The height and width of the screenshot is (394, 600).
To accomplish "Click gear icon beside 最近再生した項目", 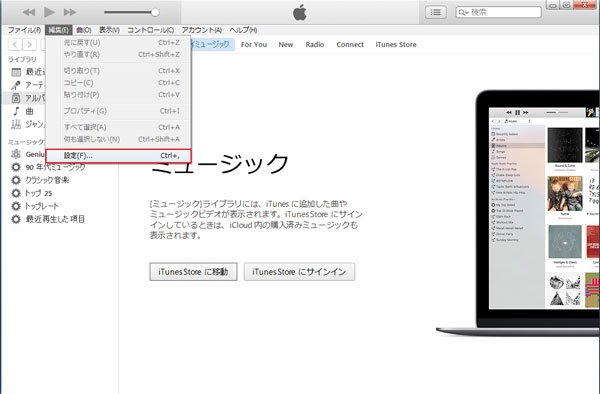I will click(16, 219).
